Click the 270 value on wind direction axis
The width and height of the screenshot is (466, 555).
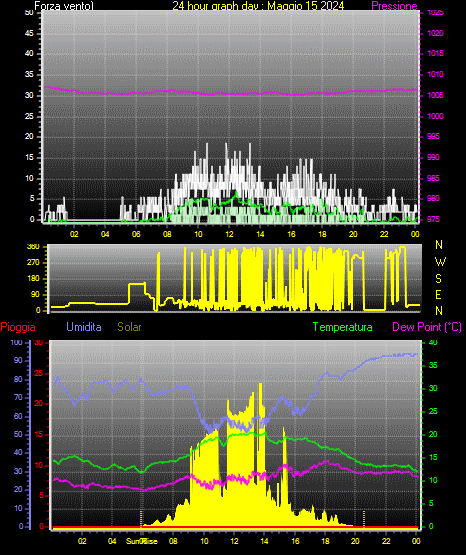[33, 263]
